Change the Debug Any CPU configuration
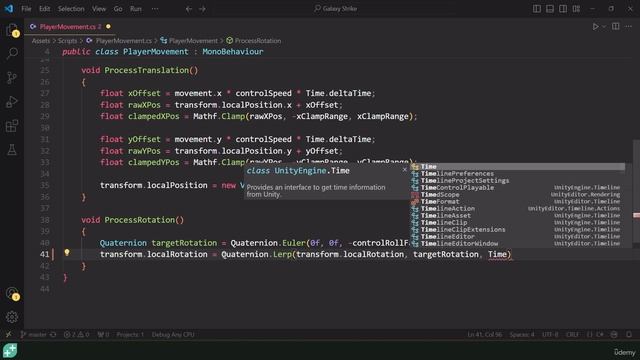This screenshot has width=640, height=360. [173, 334]
